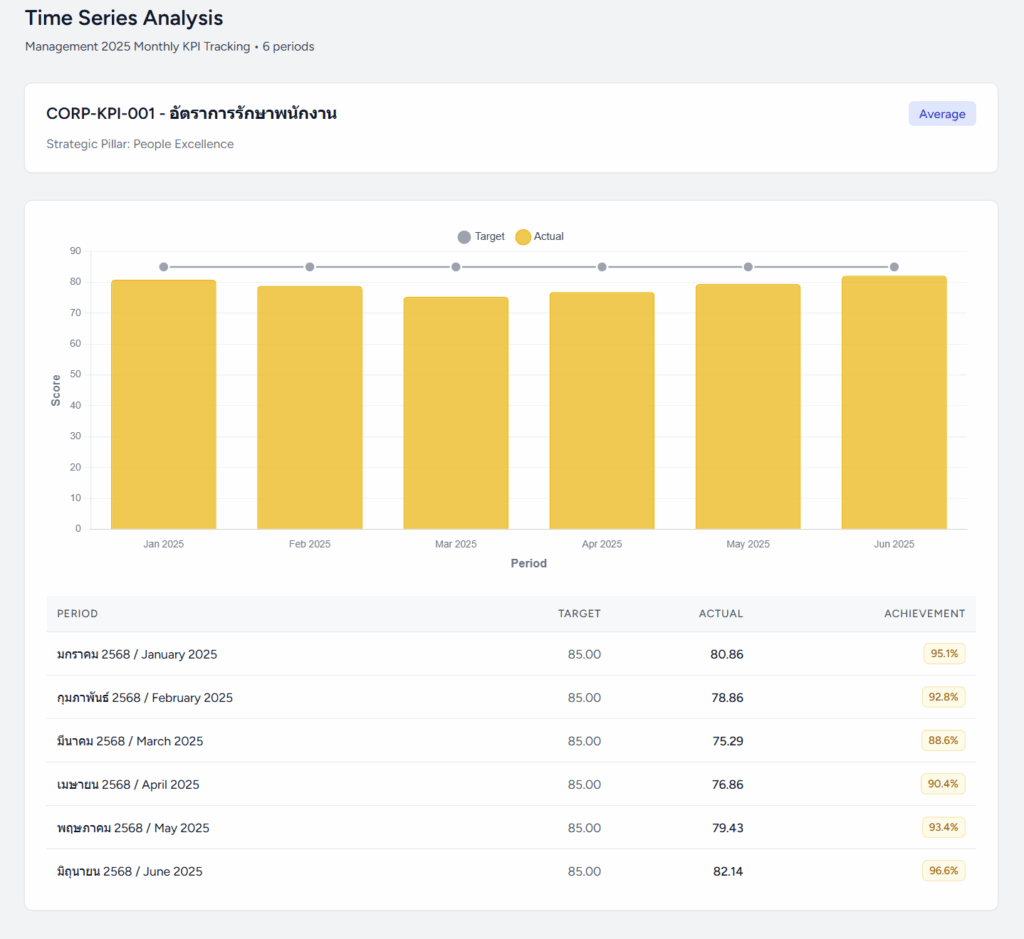
Task: Click the Average badge on KPI card
Action: (941, 114)
